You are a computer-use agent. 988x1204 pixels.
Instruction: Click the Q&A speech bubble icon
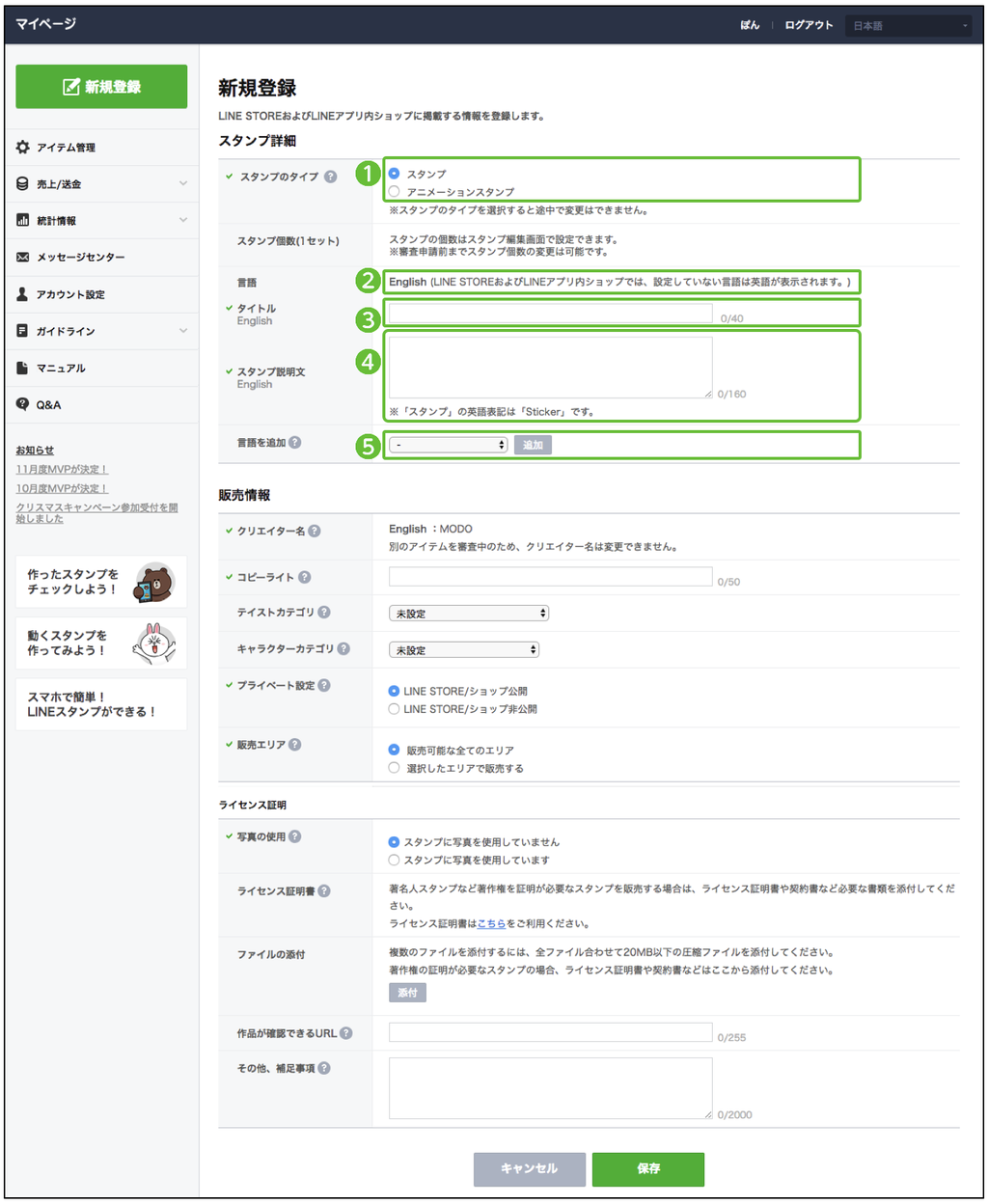pyautogui.click(x=23, y=404)
